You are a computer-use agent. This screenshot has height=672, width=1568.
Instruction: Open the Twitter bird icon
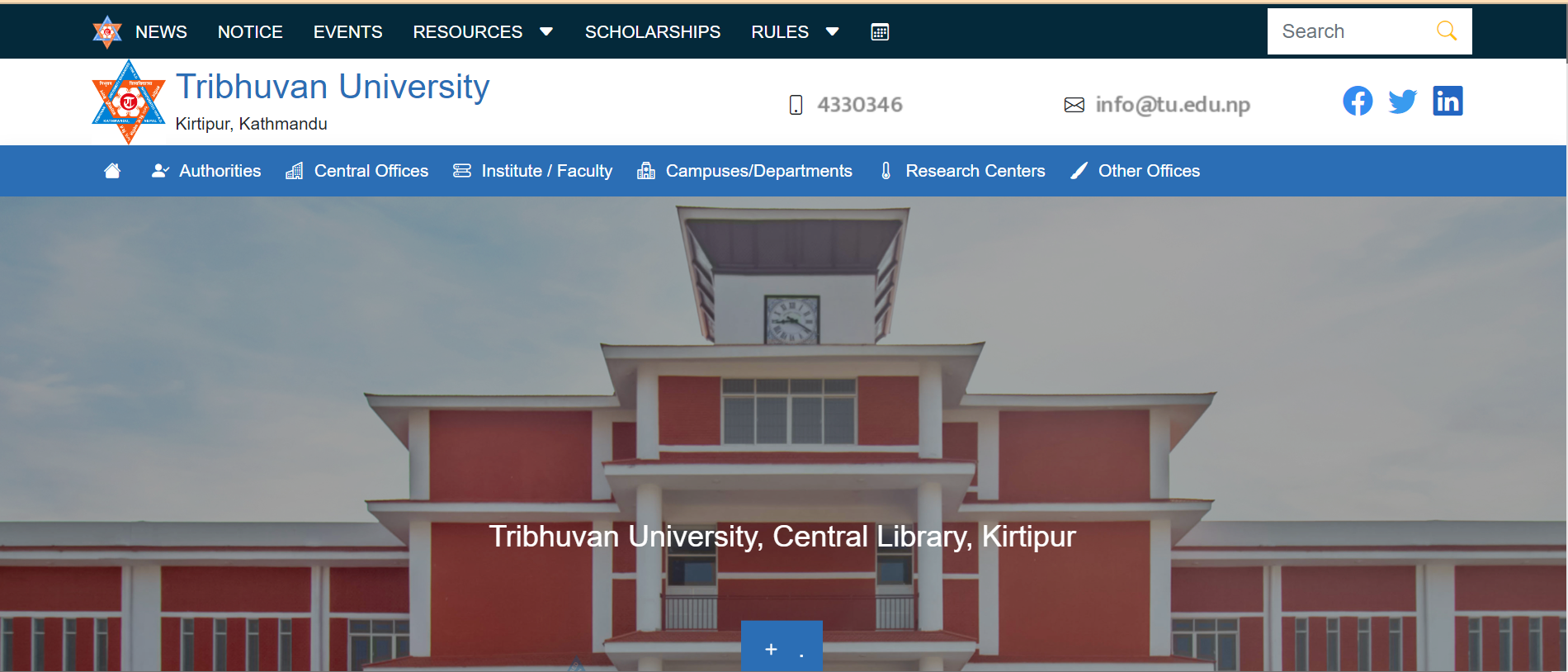(x=1402, y=102)
